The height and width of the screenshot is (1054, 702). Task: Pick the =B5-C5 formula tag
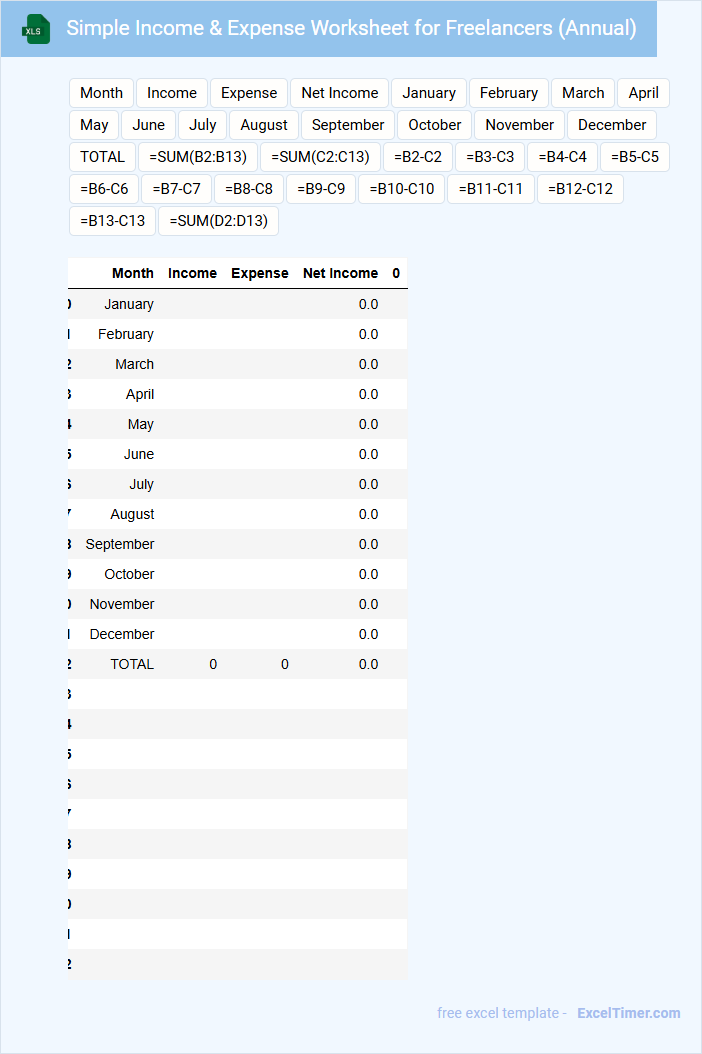[635, 157]
